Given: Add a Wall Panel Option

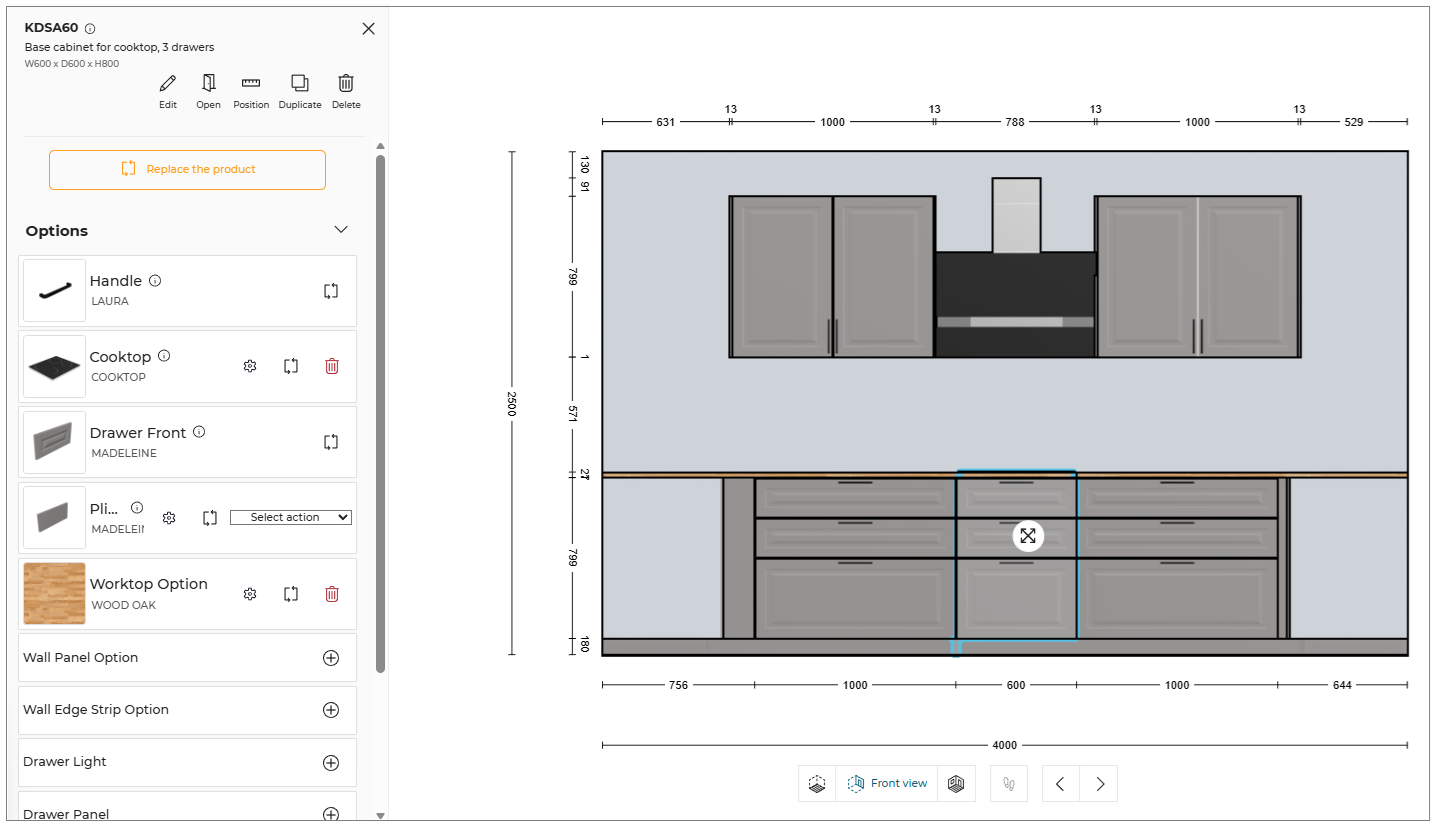Looking at the screenshot, I should click(x=331, y=658).
